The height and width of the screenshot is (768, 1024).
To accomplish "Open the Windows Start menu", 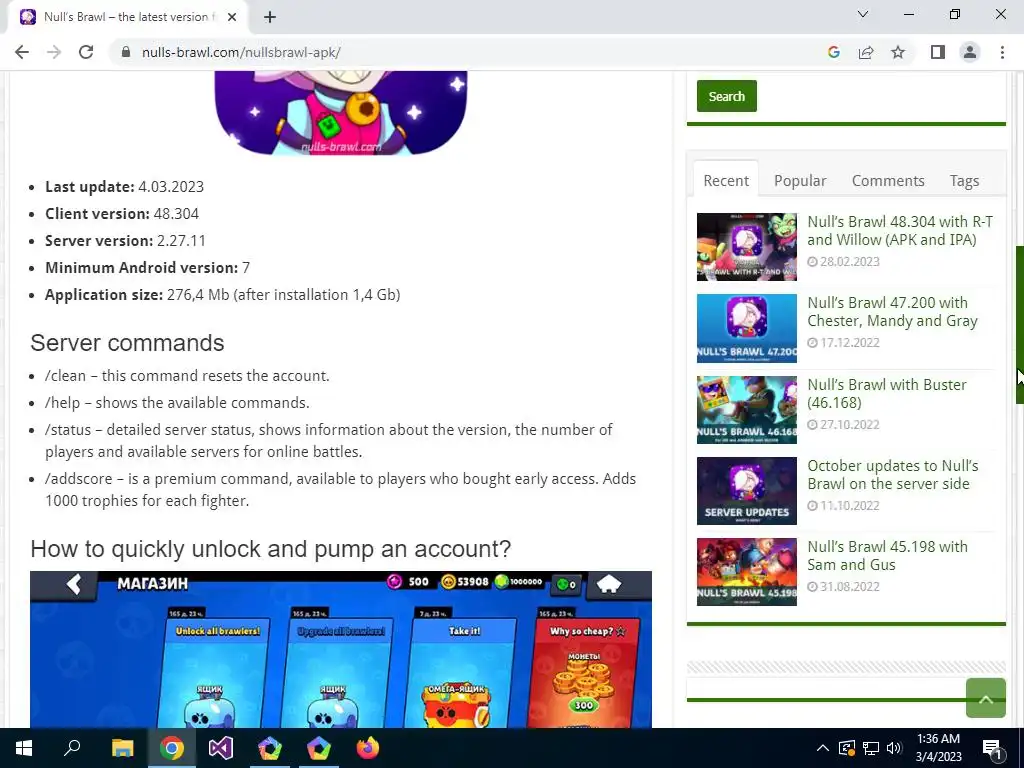I will tap(24, 748).
